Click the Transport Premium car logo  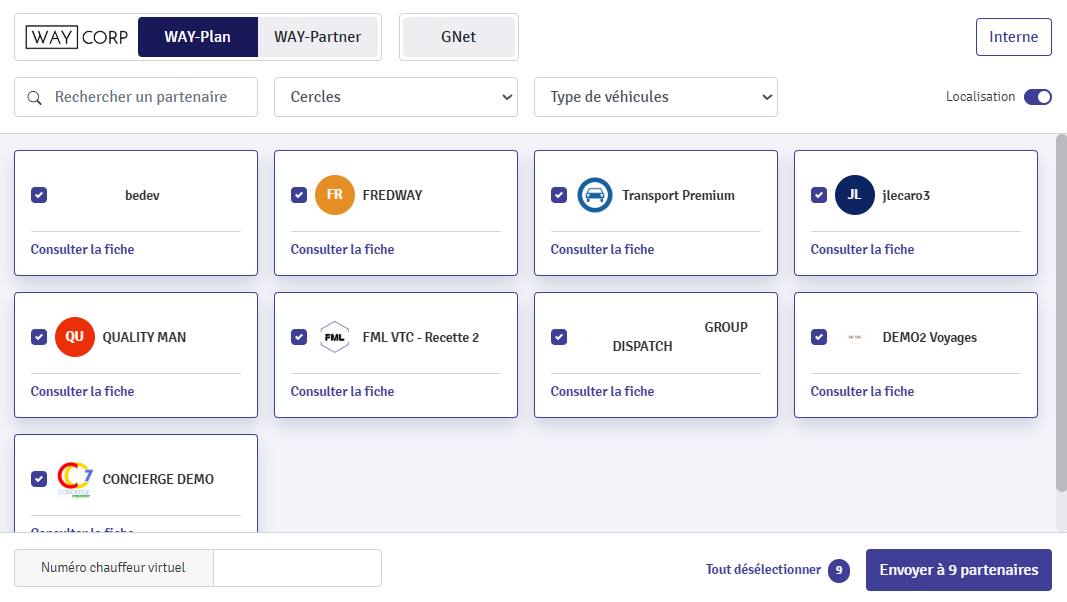click(x=595, y=195)
